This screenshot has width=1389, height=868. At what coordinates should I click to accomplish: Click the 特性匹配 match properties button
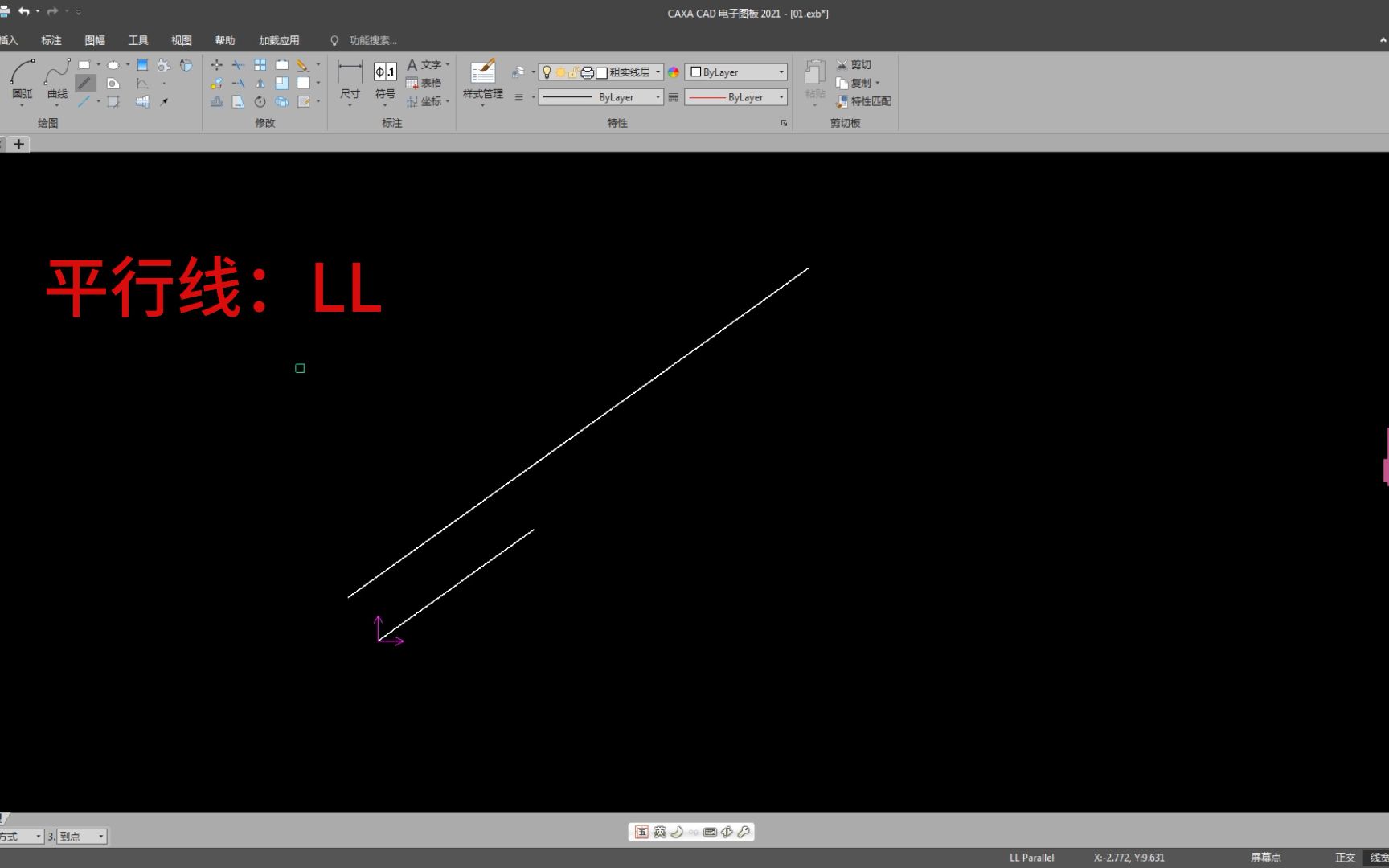[863, 101]
